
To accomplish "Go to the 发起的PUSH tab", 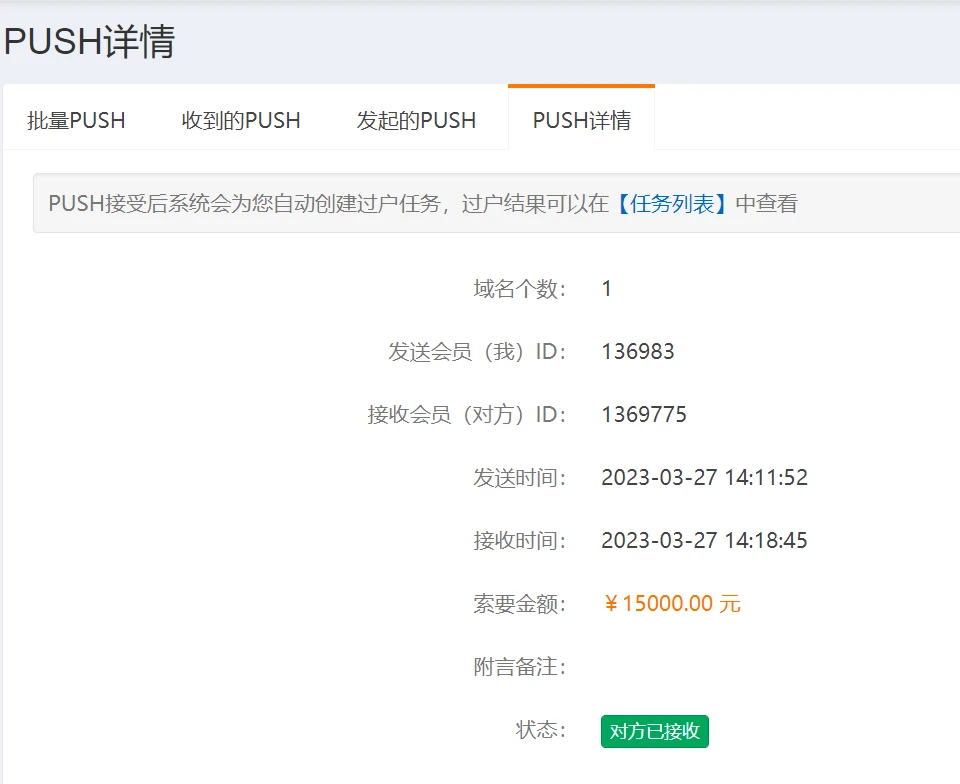I will click(416, 121).
